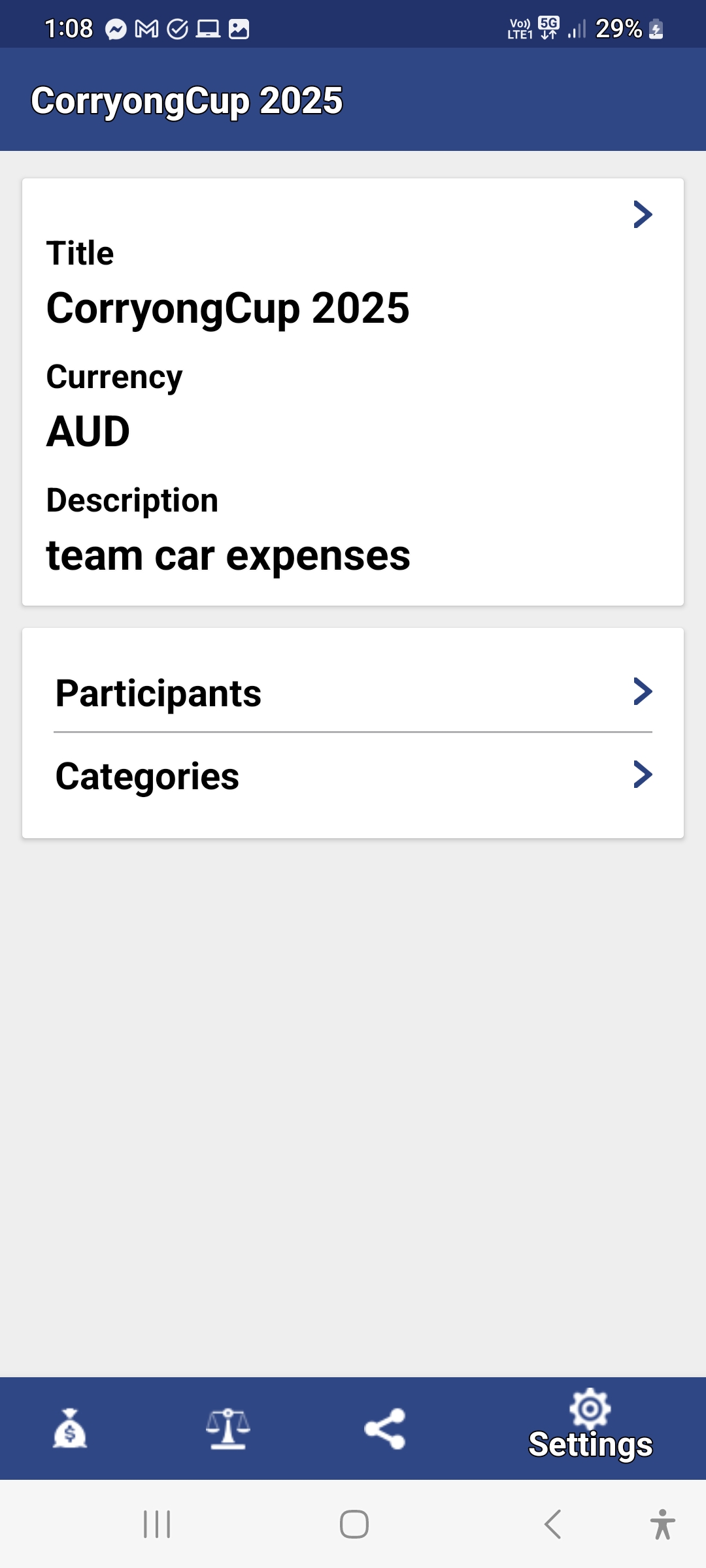
Task: Open the expenses money bag tab
Action: [x=70, y=1428]
